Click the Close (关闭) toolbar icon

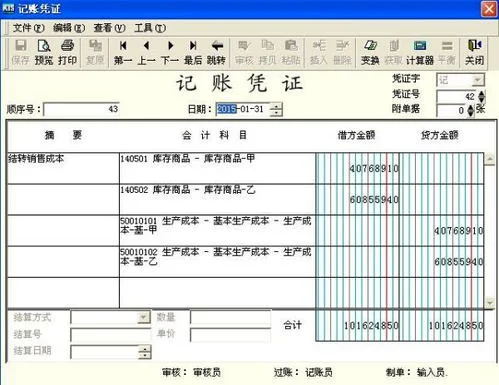474,53
